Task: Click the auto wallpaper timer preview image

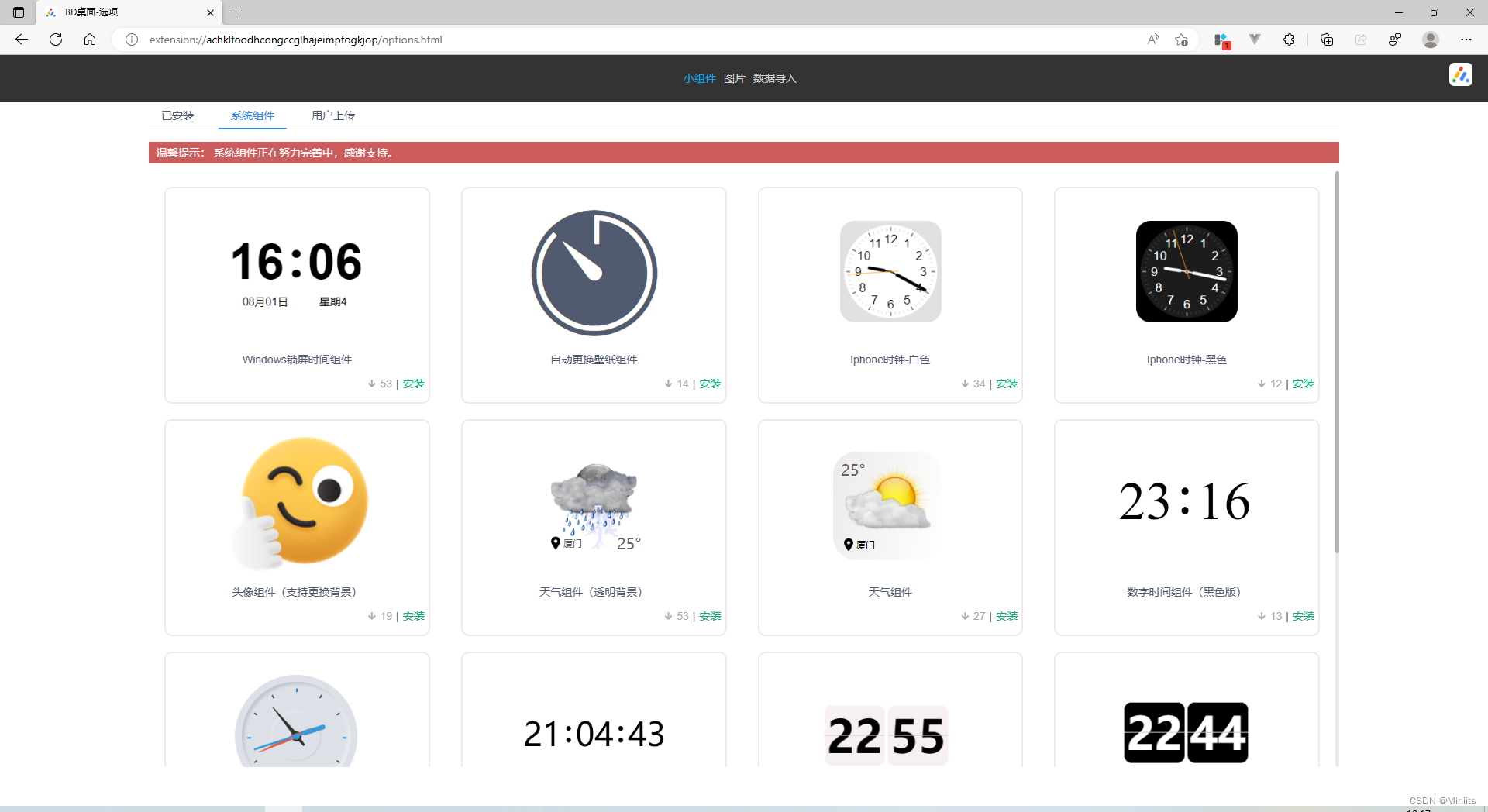Action: [x=594, y=273]
